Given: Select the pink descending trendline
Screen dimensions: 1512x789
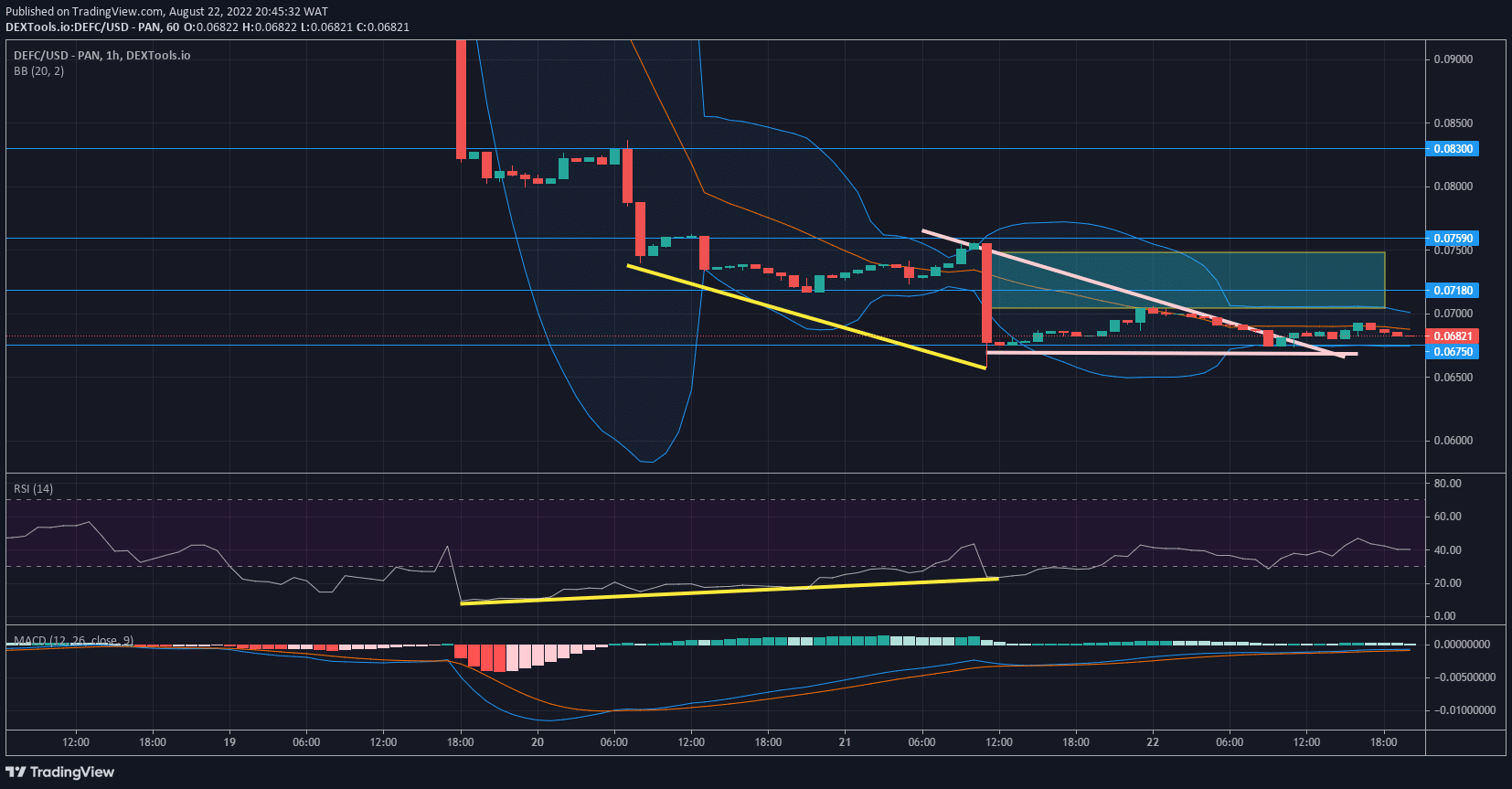Looking at the screenshot, I should coord(1133,293).
